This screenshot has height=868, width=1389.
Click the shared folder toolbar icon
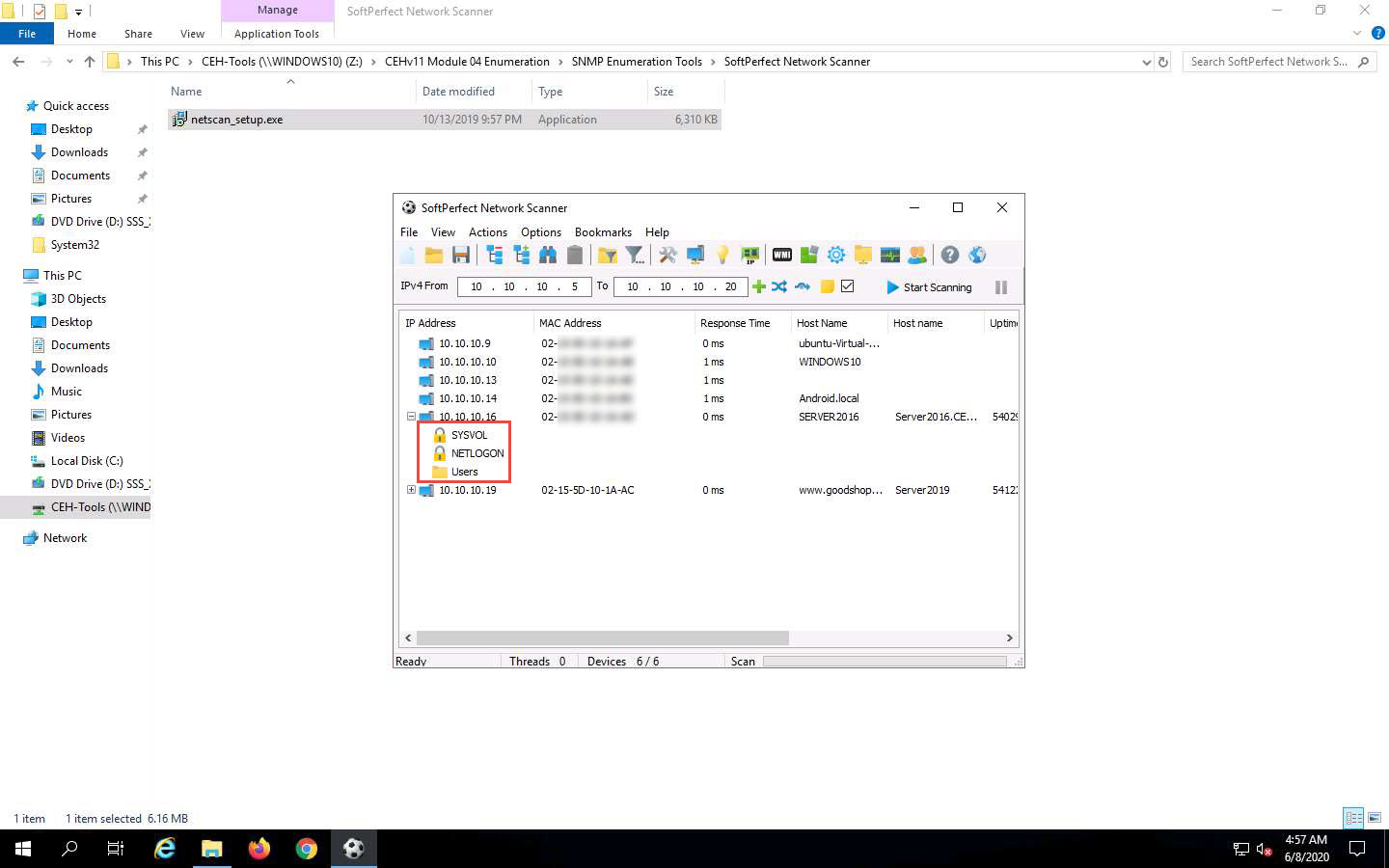pyautogui.click(x=863, y=255)
